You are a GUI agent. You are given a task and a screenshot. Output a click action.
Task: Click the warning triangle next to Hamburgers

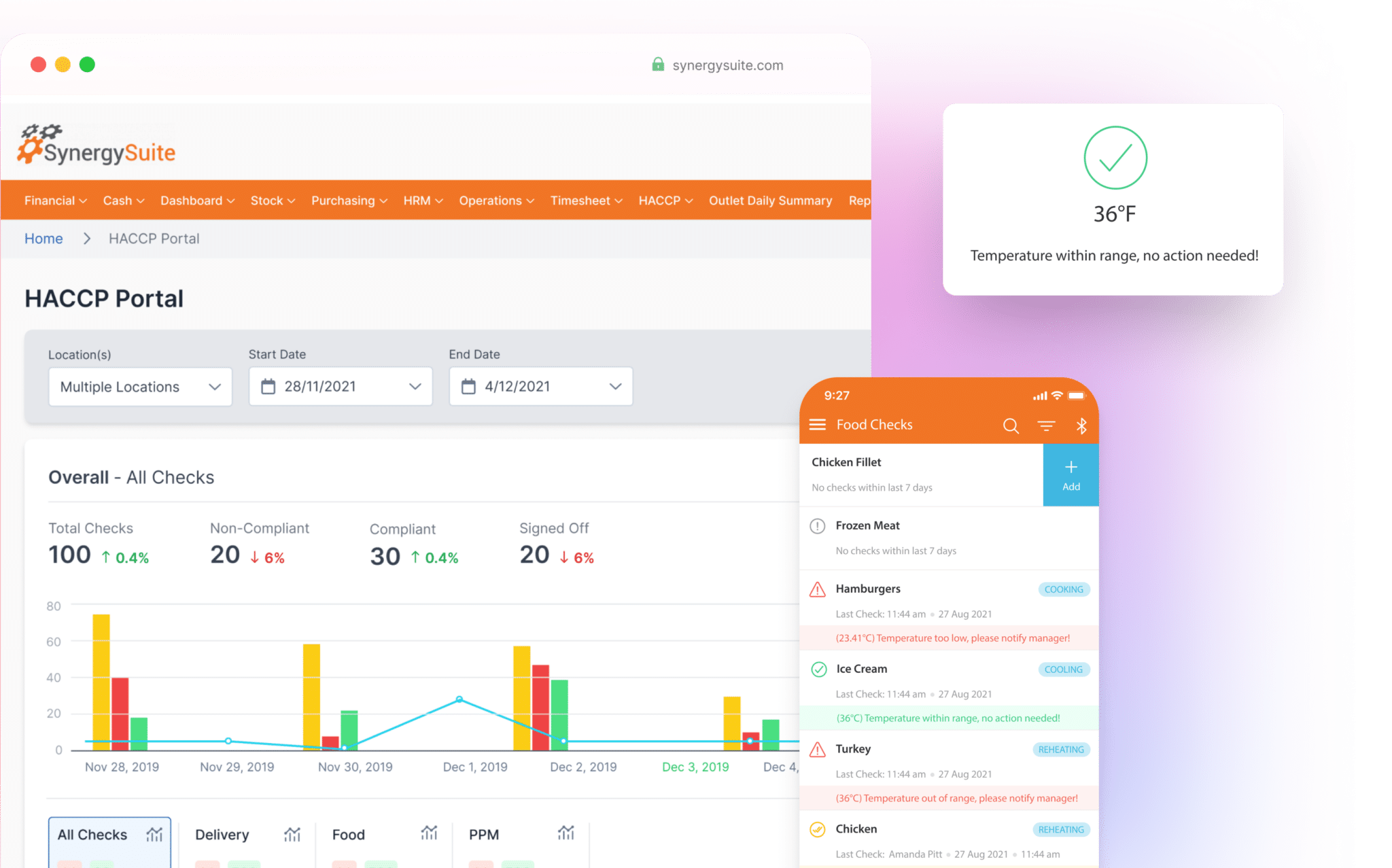tap(816, 589)
